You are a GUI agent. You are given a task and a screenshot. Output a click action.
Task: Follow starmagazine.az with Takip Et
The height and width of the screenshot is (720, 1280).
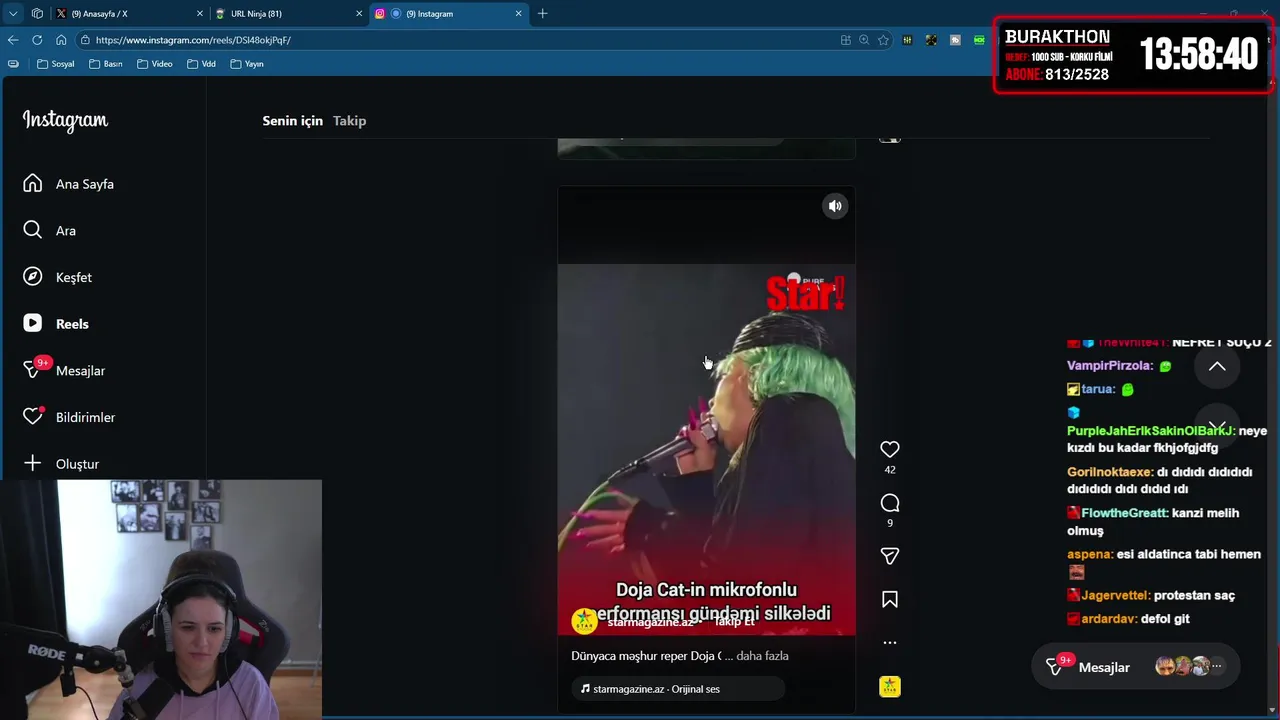[734, 621]
